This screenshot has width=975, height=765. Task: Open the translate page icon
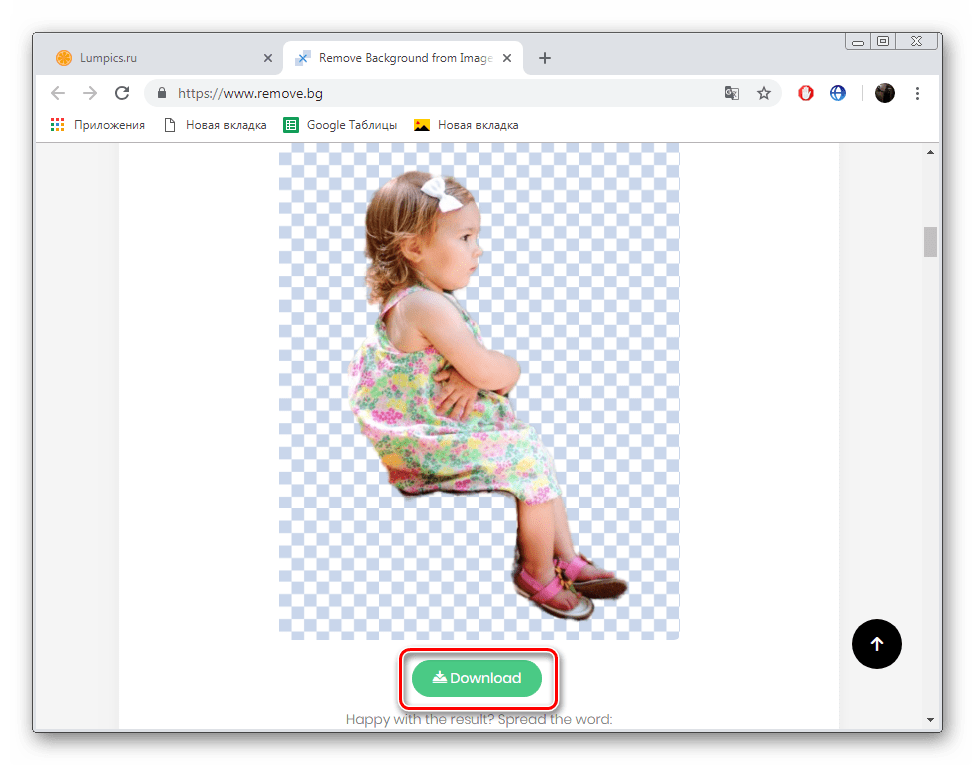pos(732,93)
